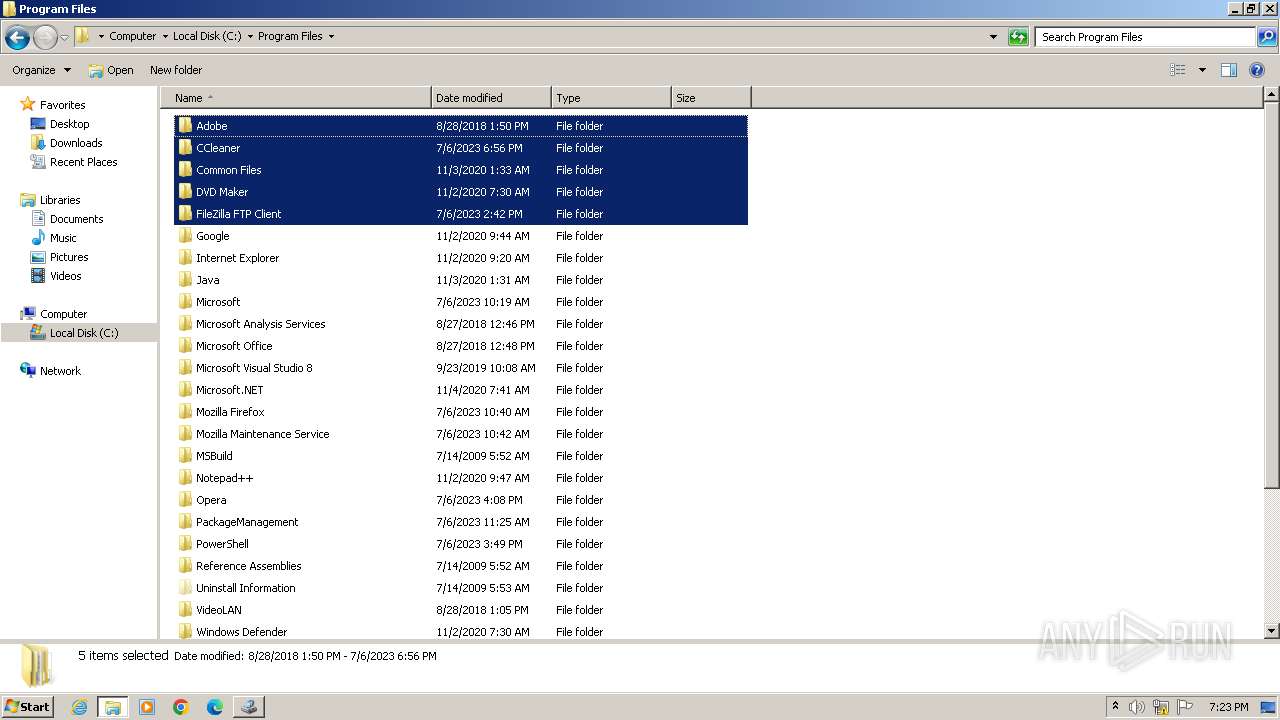Open Favorites in navigation pane

tap(62, 105)
